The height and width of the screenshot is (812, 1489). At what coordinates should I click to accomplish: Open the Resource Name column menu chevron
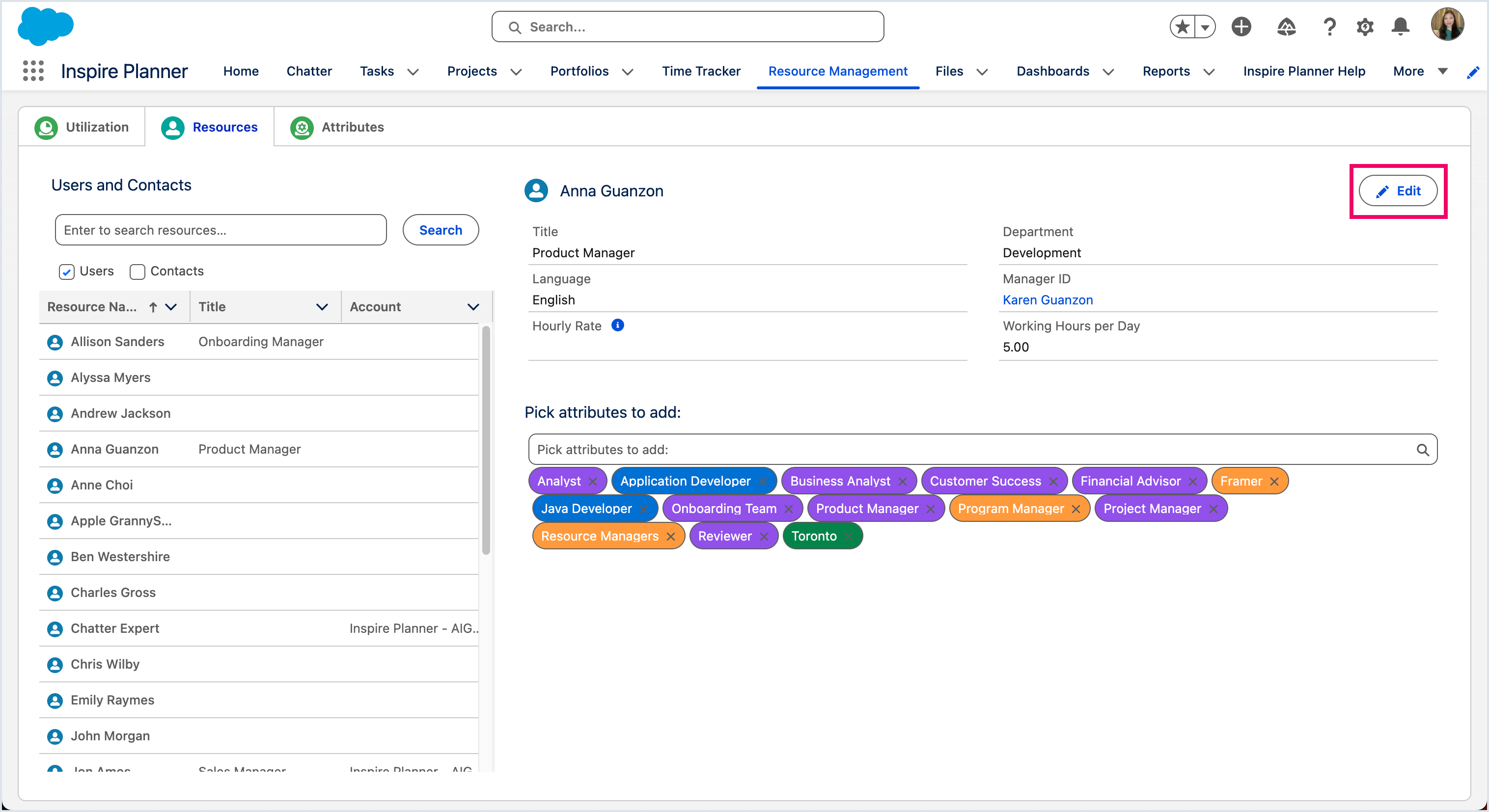170,307
